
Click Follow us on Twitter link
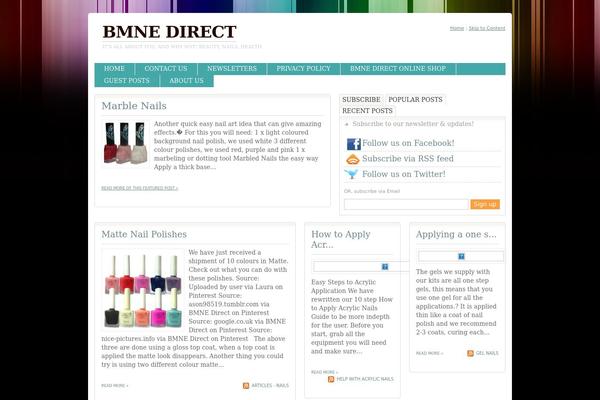tap(404, 174)
